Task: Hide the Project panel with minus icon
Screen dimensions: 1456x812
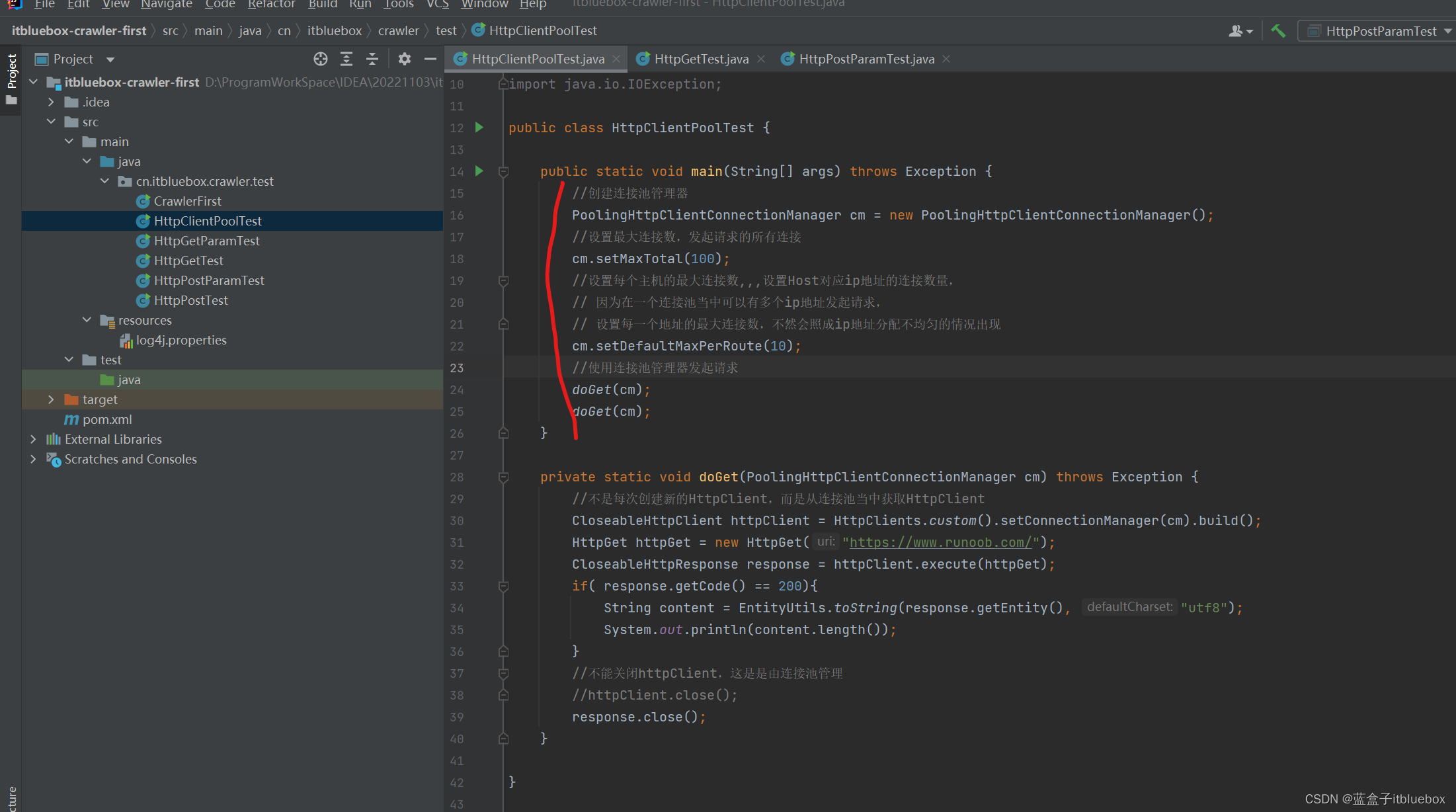Action: click(430, 59)
